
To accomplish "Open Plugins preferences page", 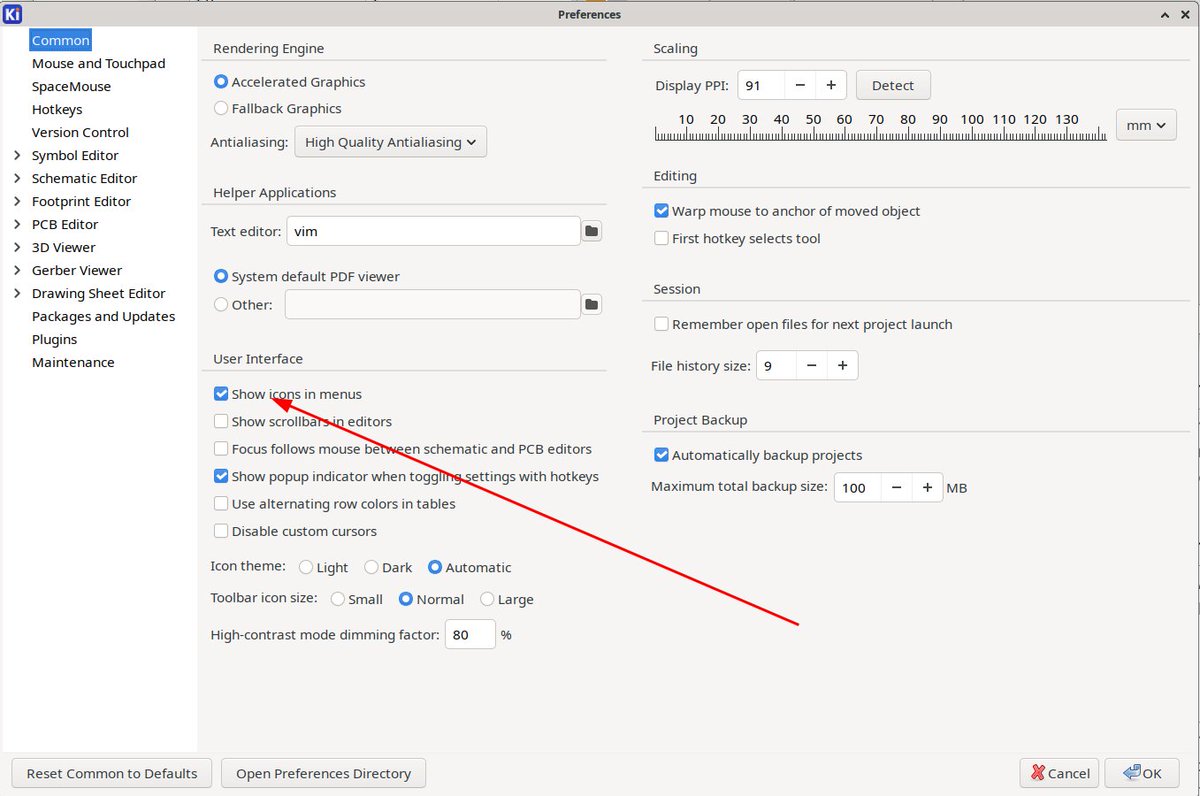I will pos(54,339).
